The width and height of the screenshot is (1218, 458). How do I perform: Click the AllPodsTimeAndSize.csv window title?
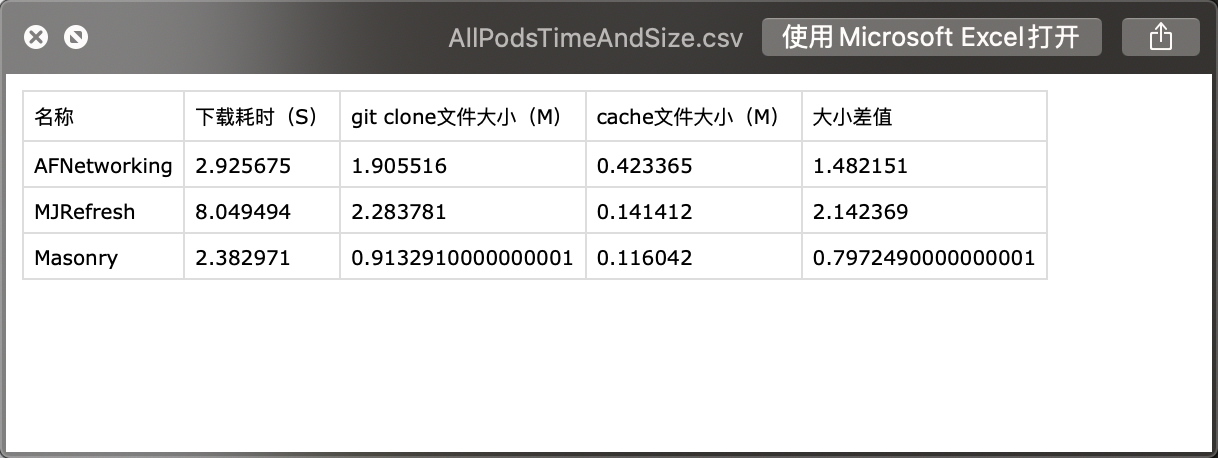[596, 38]
